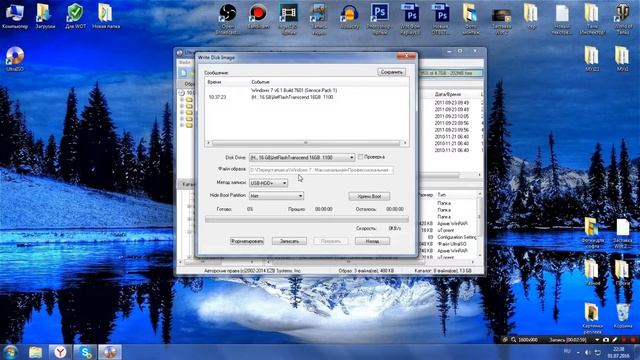Click the volume speaker tray icon

(588, 352)
